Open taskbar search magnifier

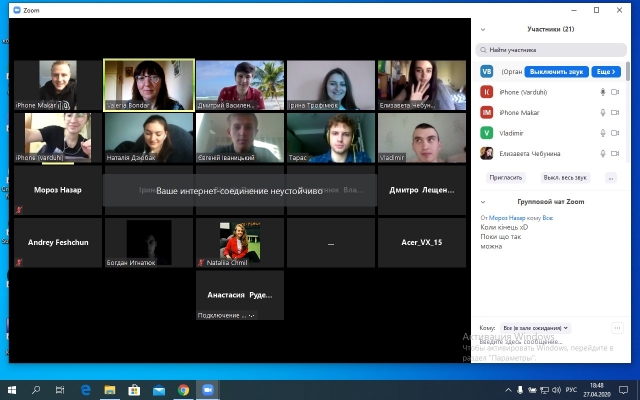point(36,390)
